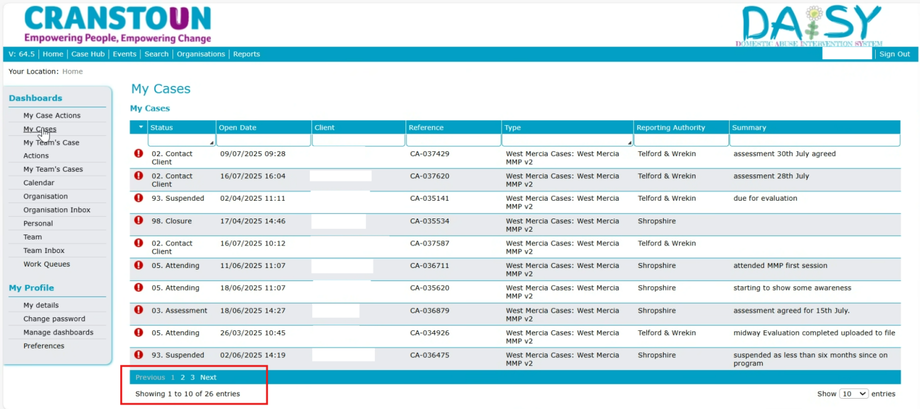Screen dimensions: 920x409
Task: Click red alert icon for case CA-037429
Action: 138,153
